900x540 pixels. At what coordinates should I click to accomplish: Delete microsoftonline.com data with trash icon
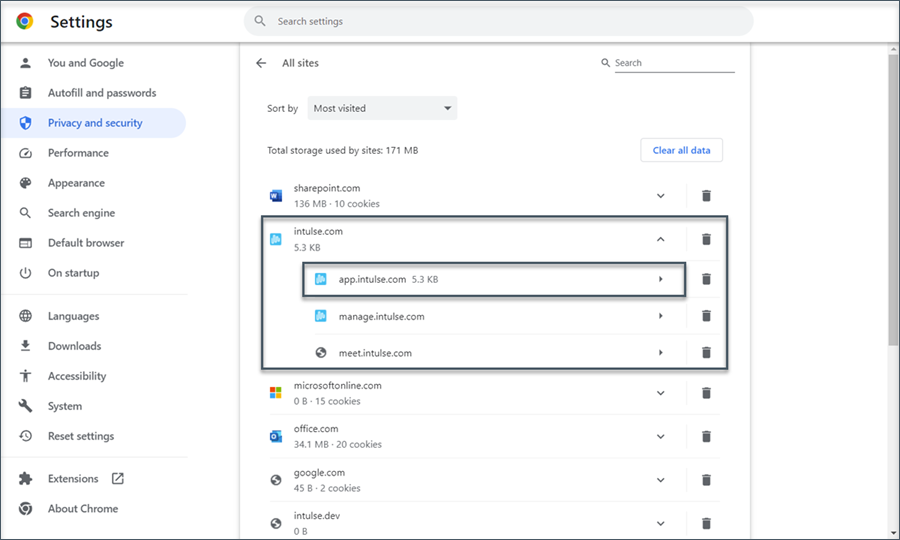click(706, 393)
